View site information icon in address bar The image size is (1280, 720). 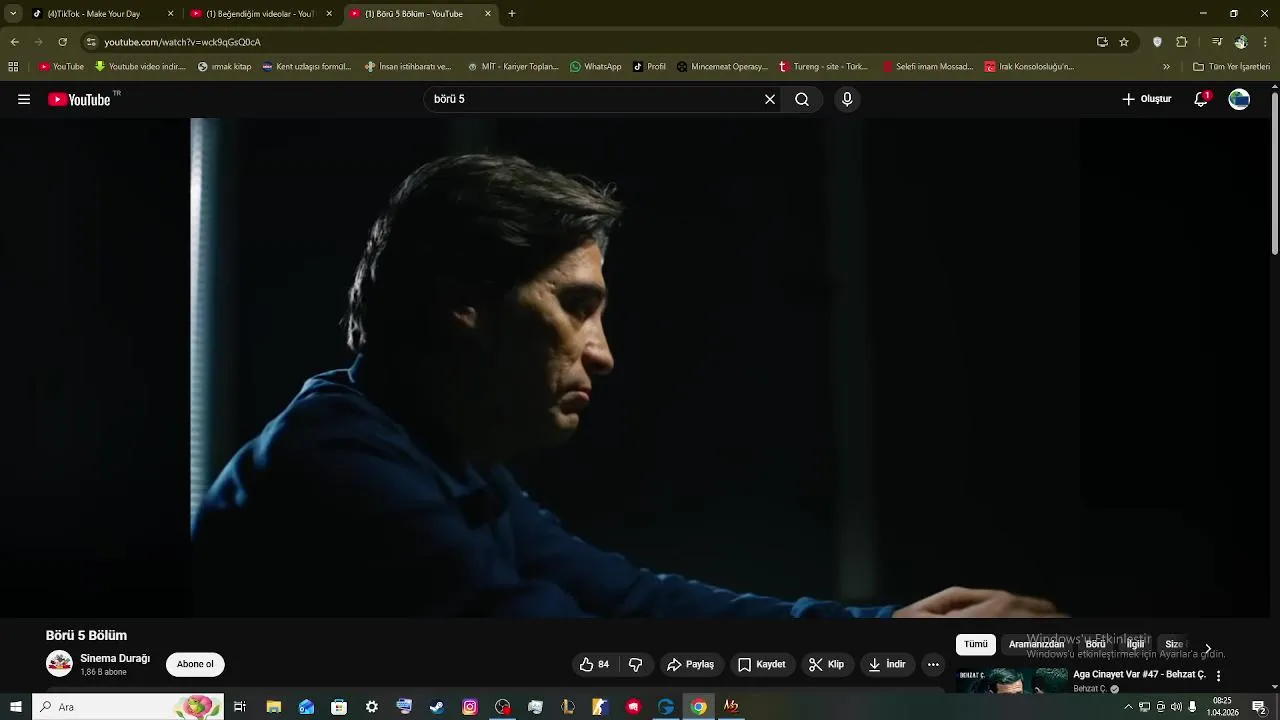(x=91, y=42)
